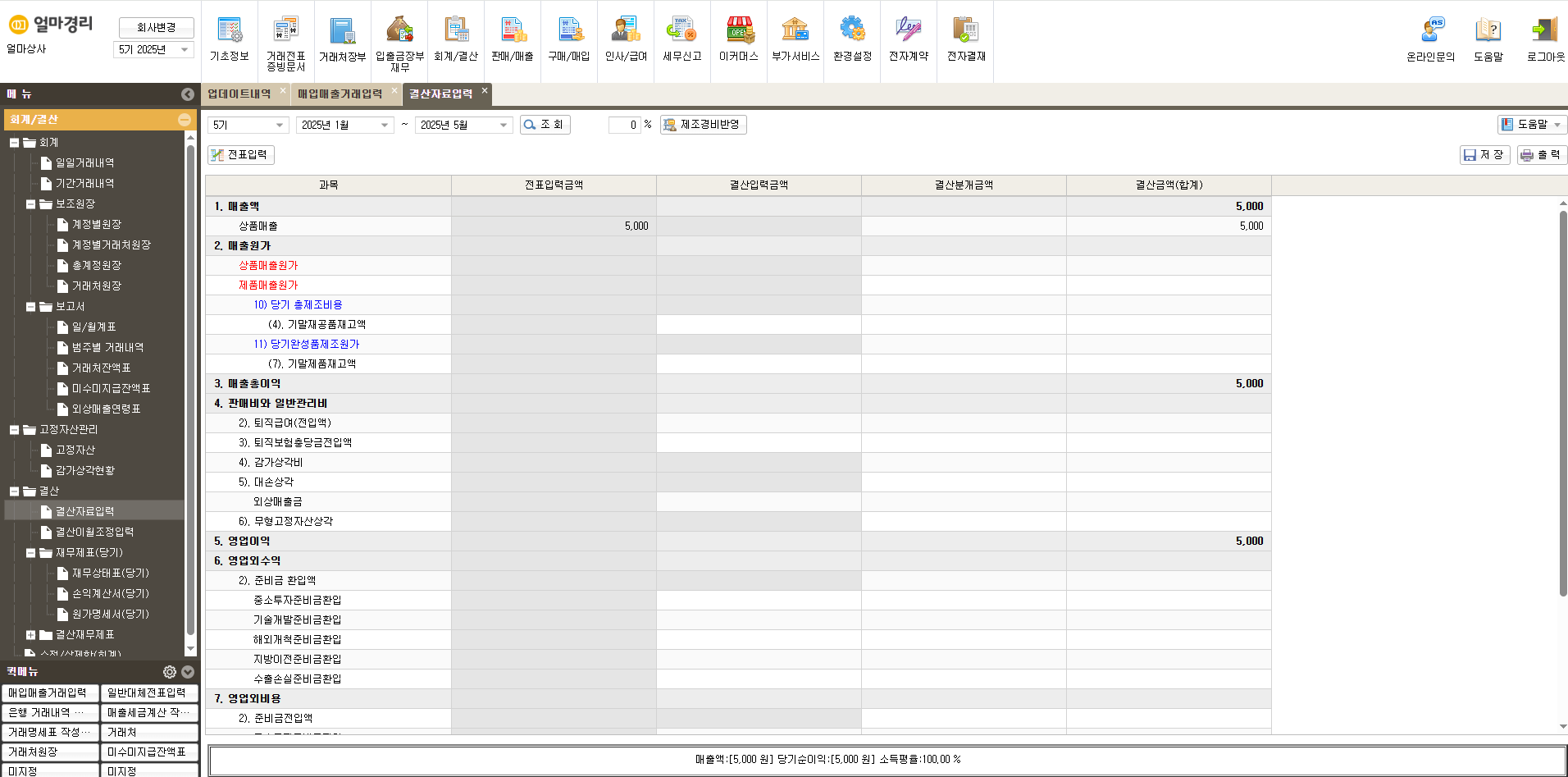Open the 거래처장부 toolbar icon
The width and height of the screenshot is (1568, 777).
point(342,39)
